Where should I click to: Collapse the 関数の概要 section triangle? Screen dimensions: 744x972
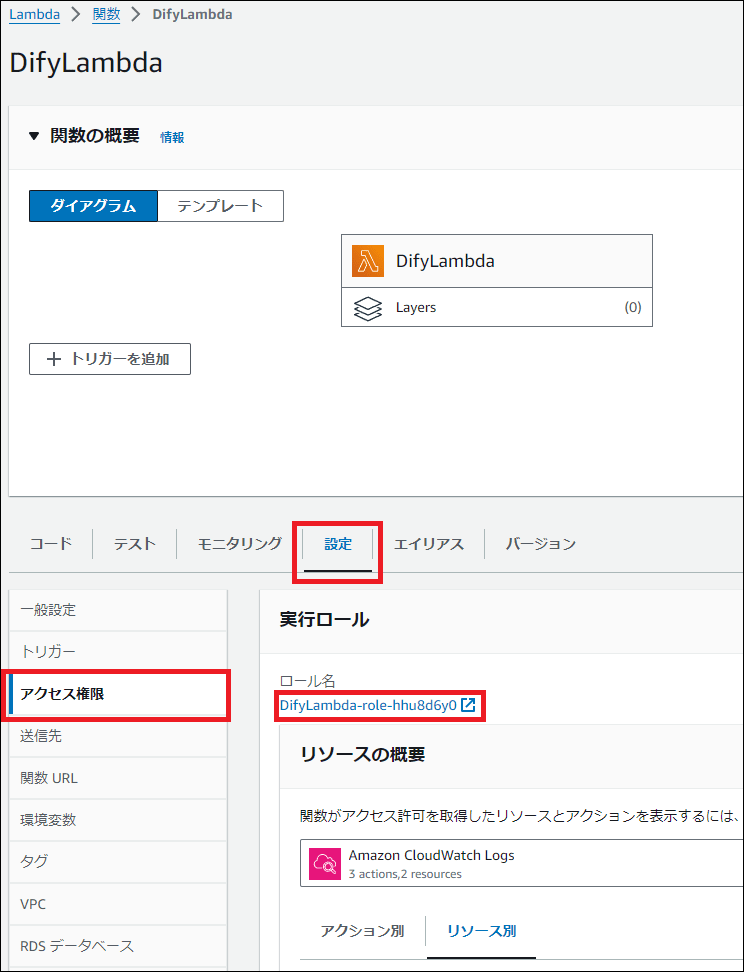pos(34,137)
